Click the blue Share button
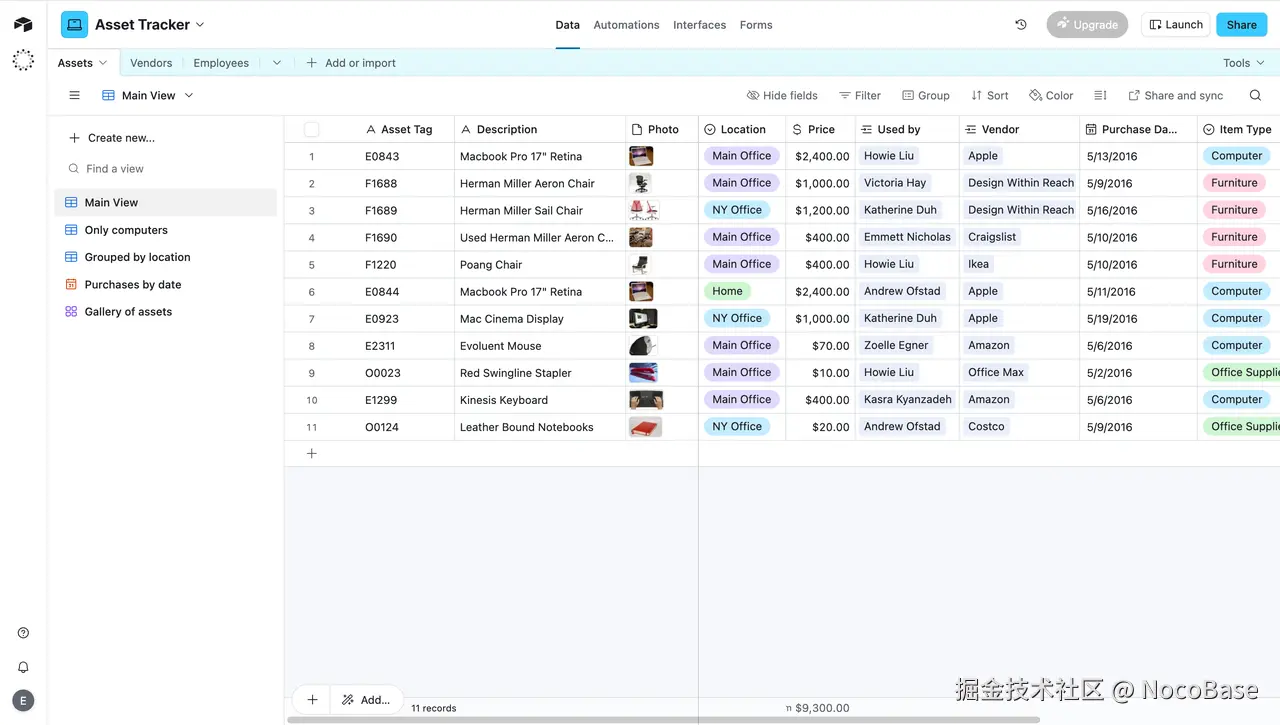The height and width of the screenshot is (725, 1280). click(1241, 25)
